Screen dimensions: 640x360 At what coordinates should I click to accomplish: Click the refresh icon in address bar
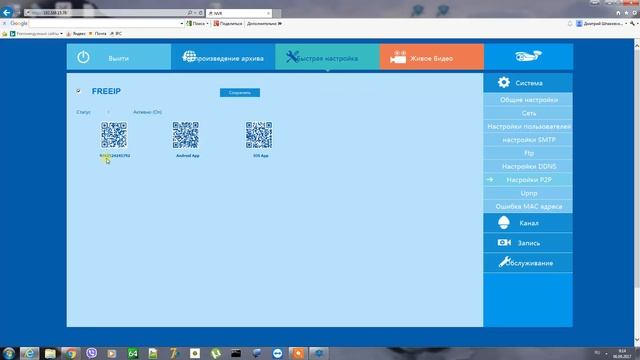point(200,13)
